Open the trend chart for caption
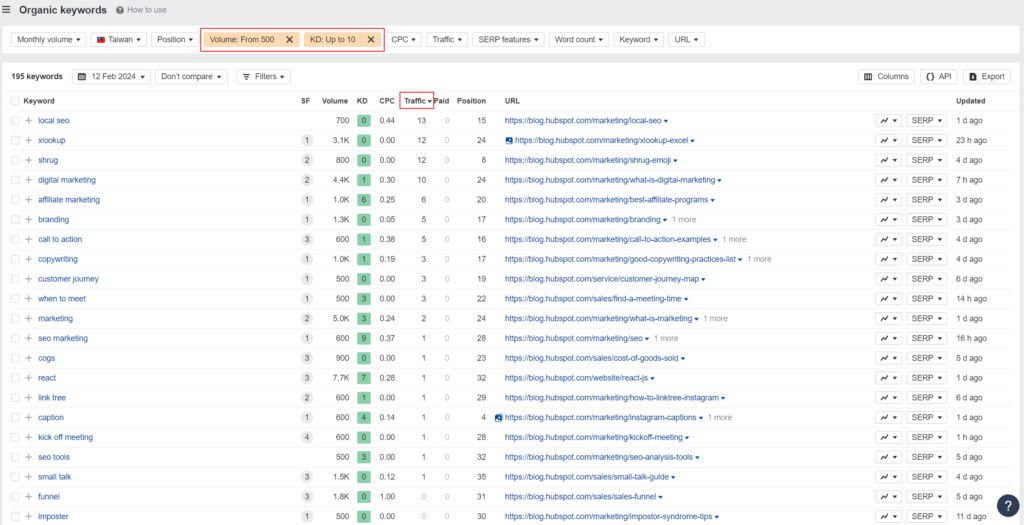Image resolution: width=1024 pixels, height=525 pixels. (x=888, y=417)
